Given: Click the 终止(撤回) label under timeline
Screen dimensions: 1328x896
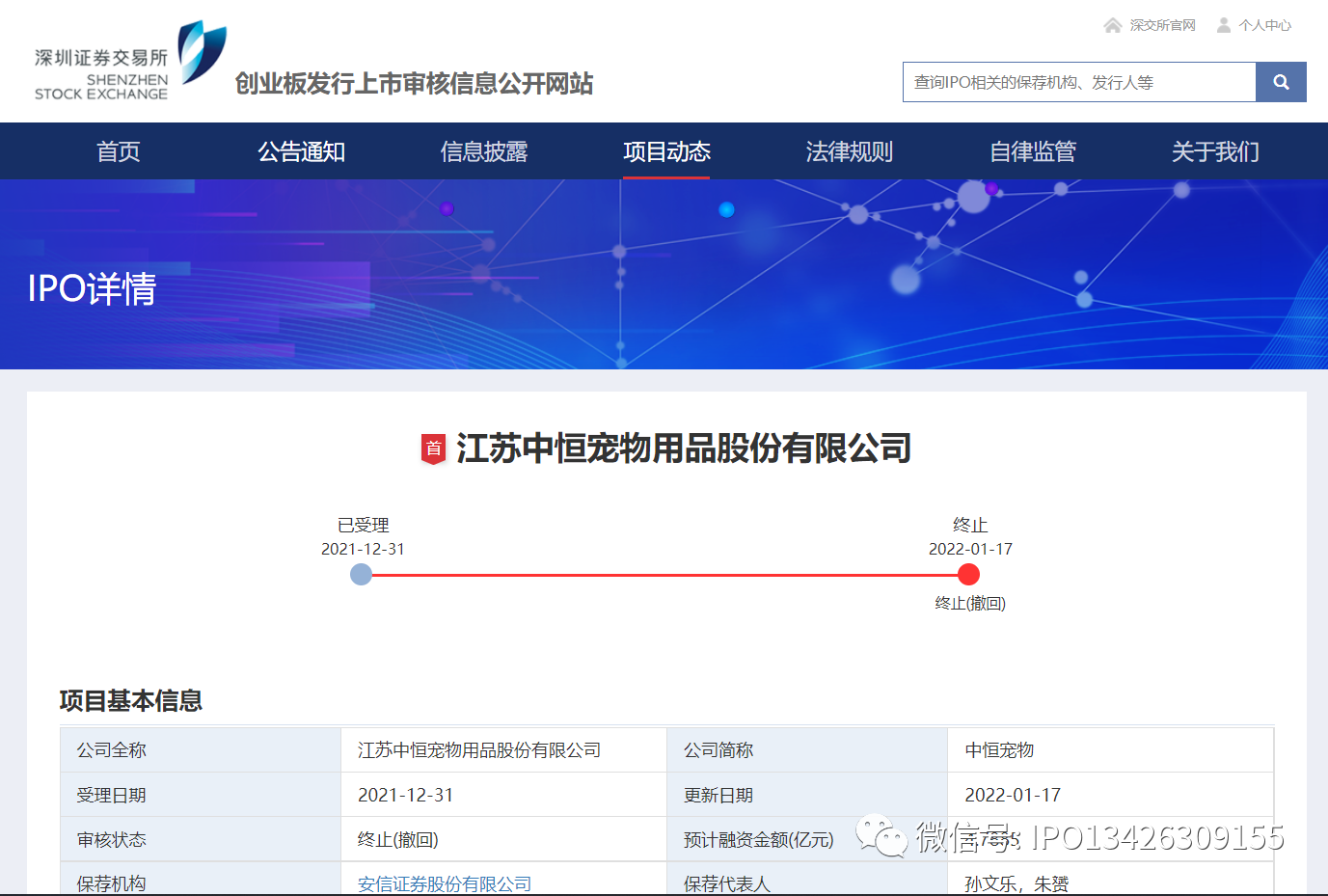Looking at the screenshot, I should (970, 603).
